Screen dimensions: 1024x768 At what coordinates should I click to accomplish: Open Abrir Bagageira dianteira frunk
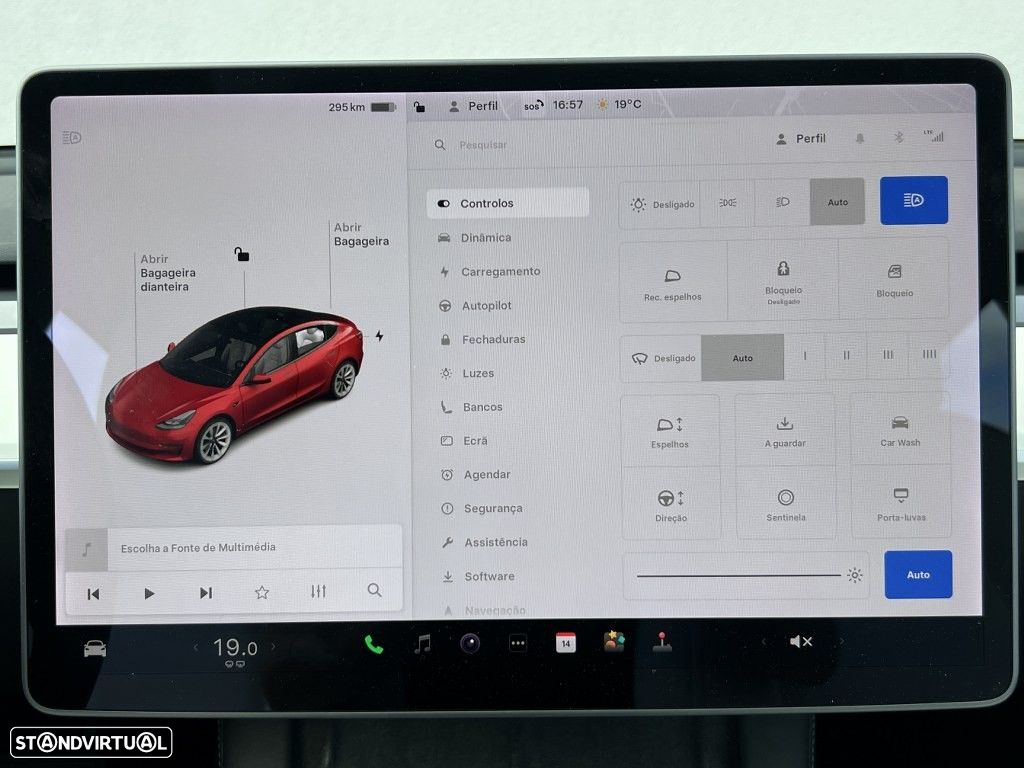(168, 273)
